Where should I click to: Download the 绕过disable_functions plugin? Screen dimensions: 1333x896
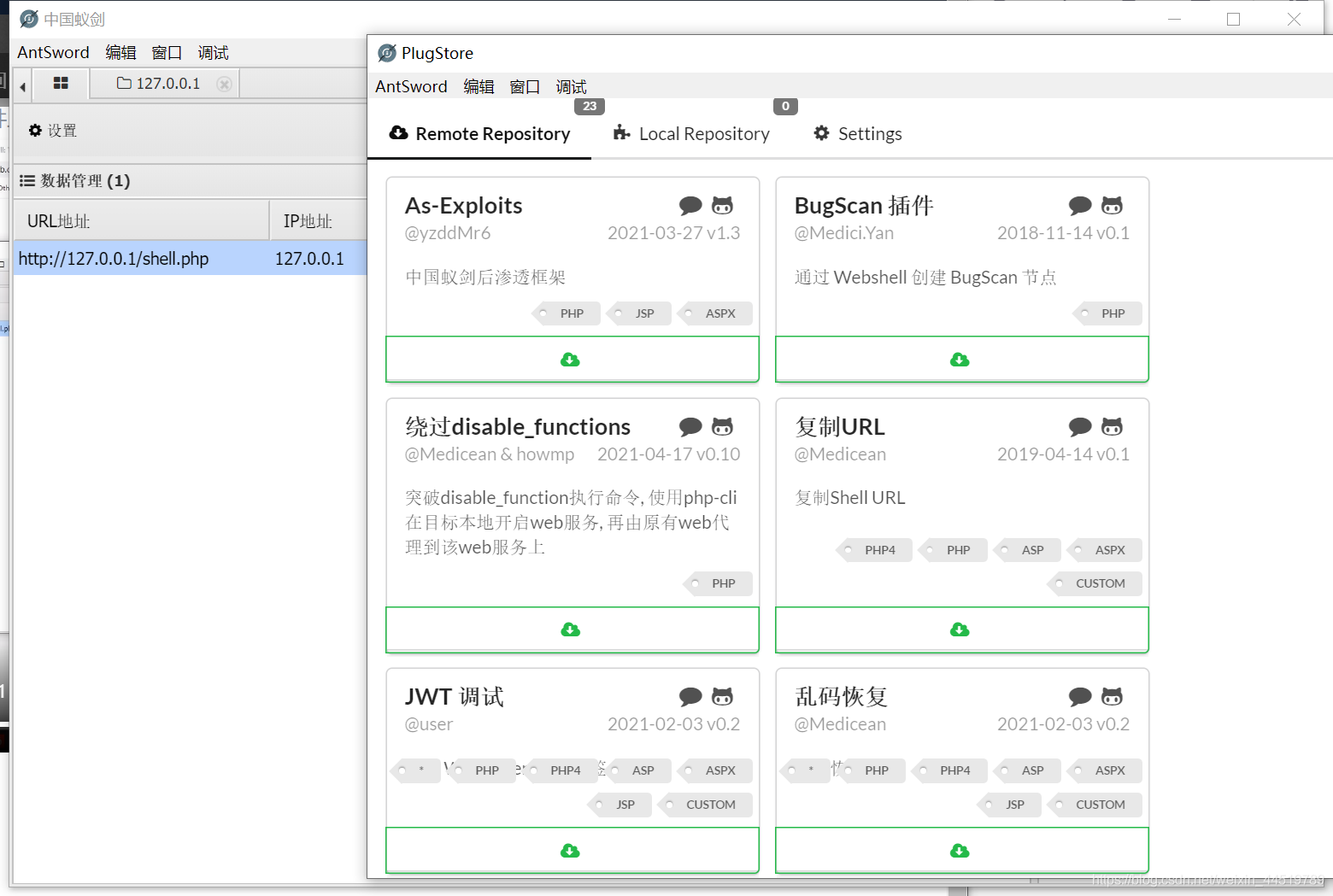click(572, 630)
